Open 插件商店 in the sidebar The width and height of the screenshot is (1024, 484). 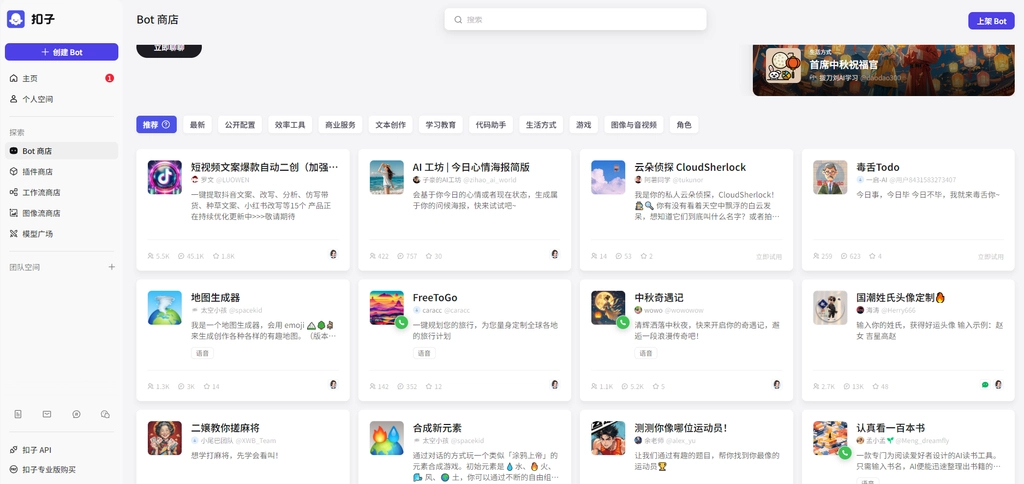point(61,172)
